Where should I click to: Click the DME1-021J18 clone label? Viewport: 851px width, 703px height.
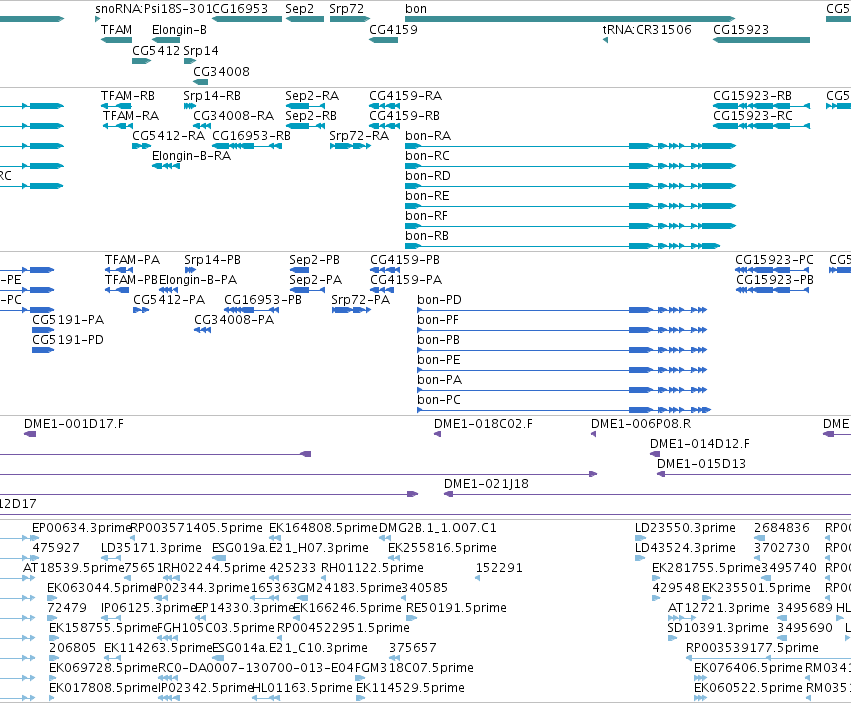click(486, 484)
